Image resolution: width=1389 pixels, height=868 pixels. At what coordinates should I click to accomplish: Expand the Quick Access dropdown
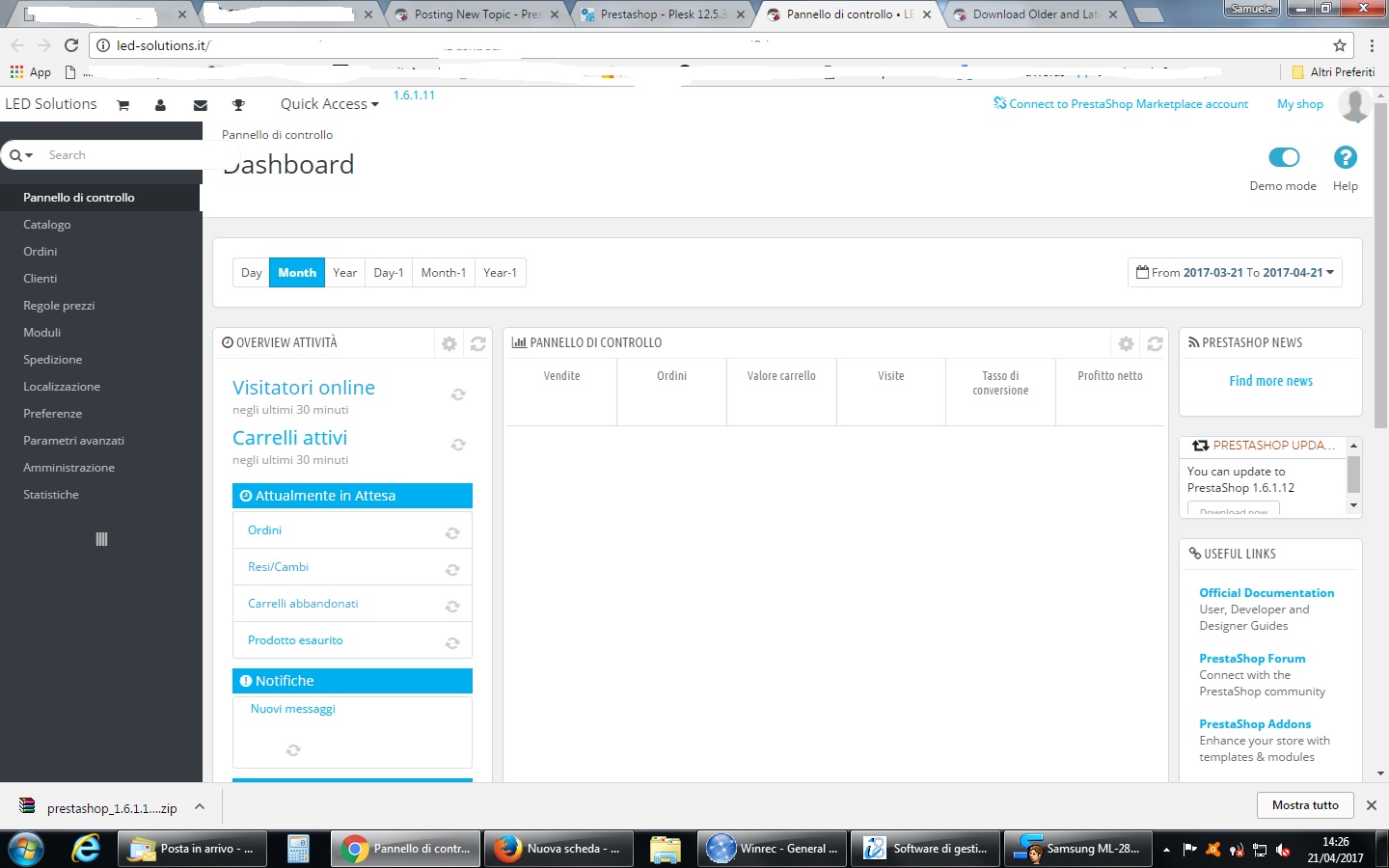(x=329, y=104)
